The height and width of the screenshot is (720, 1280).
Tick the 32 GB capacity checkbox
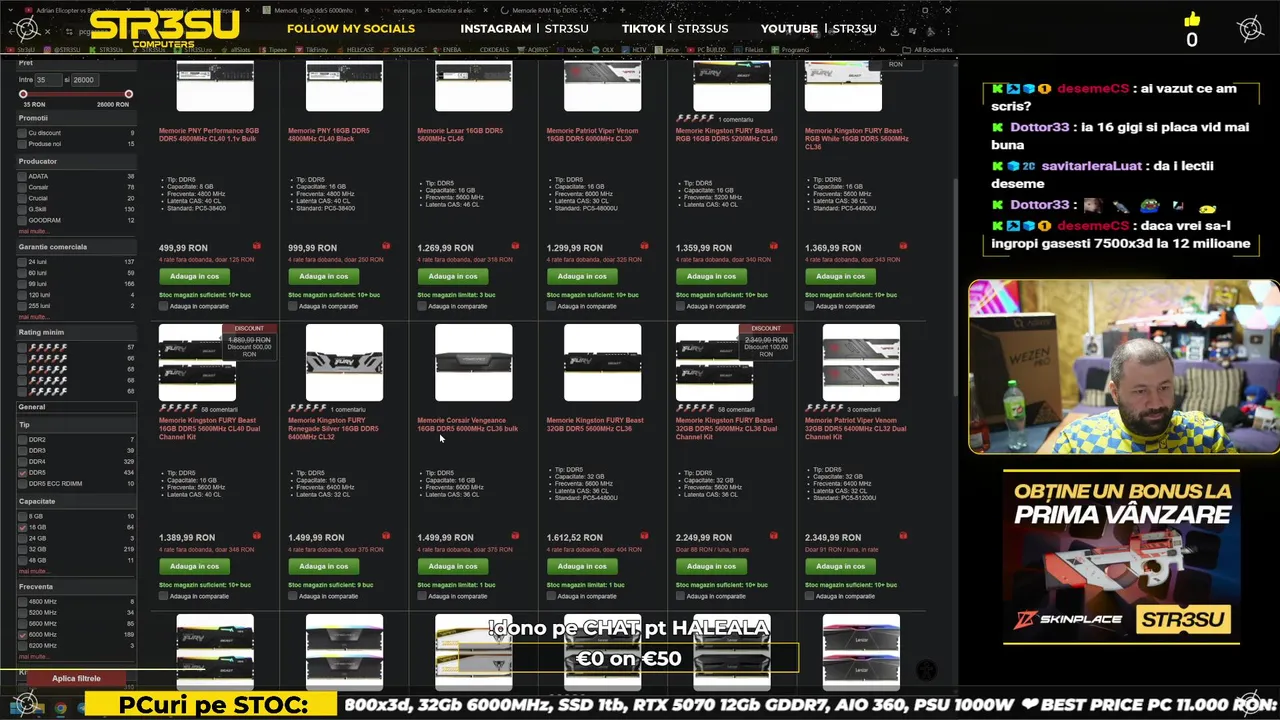(22, 549)
